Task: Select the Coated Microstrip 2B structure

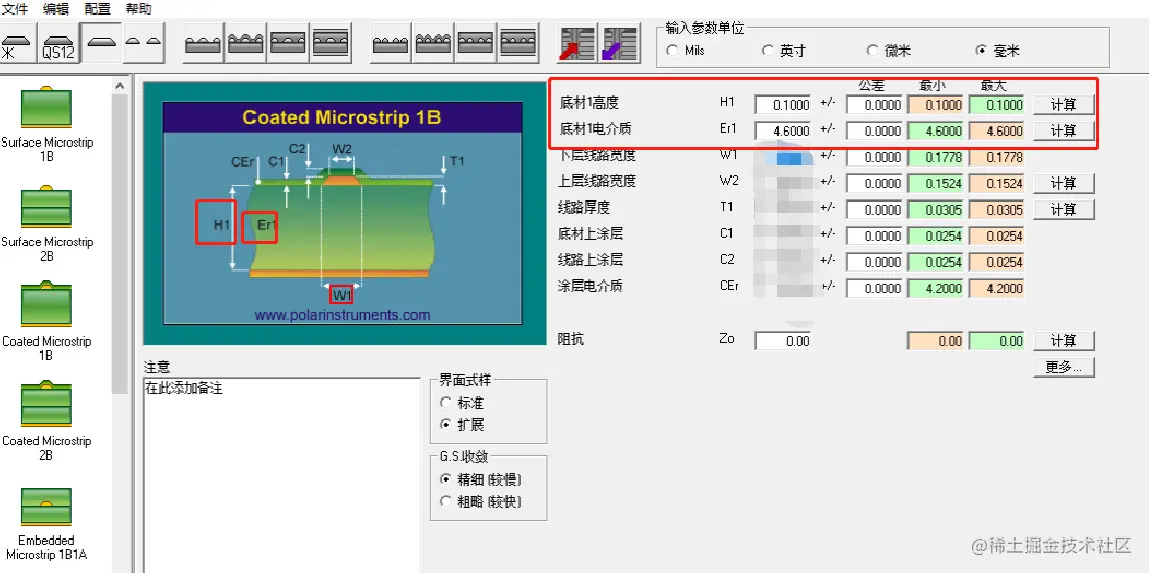Action: [47, 423]
